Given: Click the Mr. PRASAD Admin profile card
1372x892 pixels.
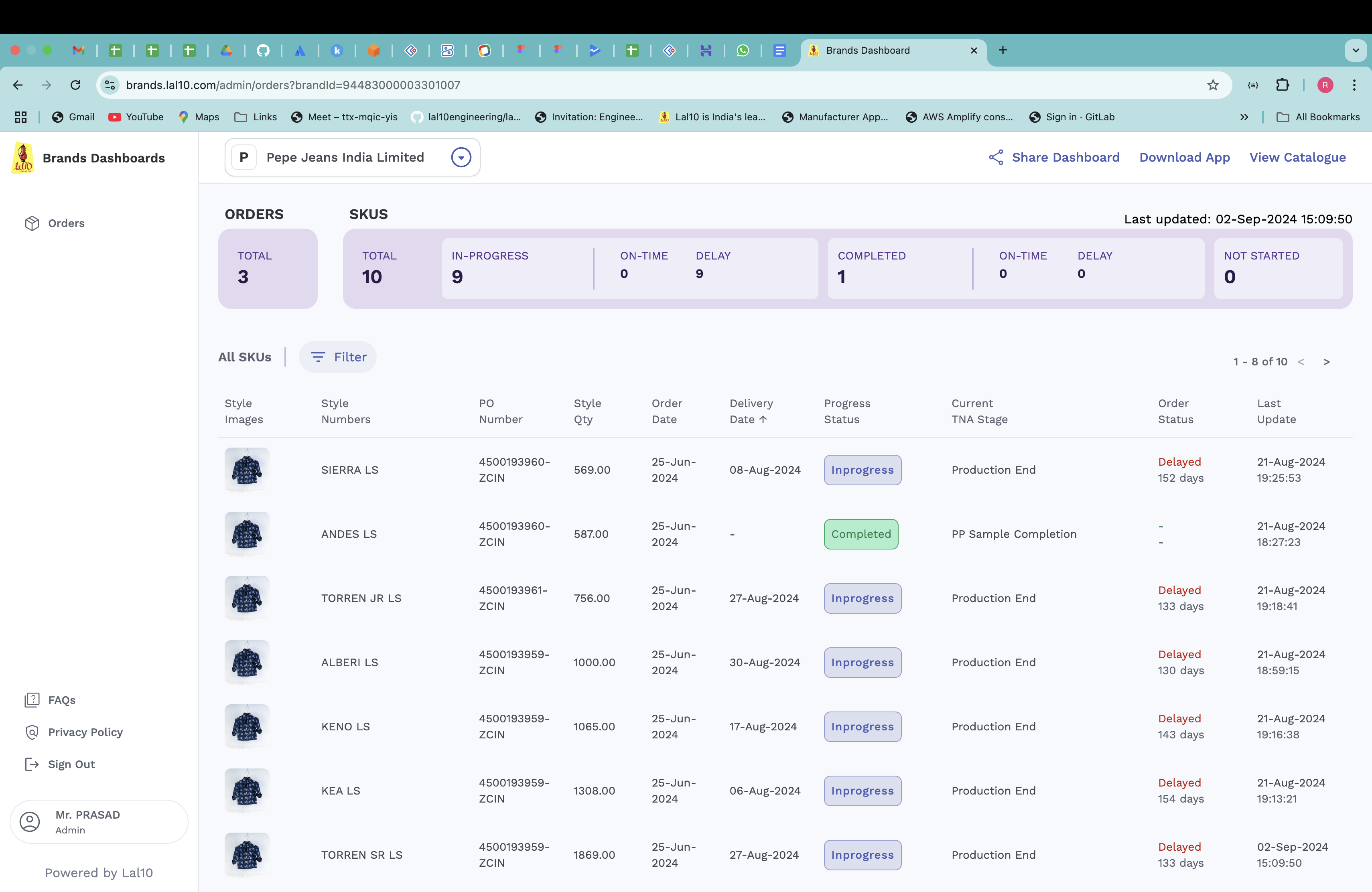Looking at the screenshot, I should pos(99,822).
